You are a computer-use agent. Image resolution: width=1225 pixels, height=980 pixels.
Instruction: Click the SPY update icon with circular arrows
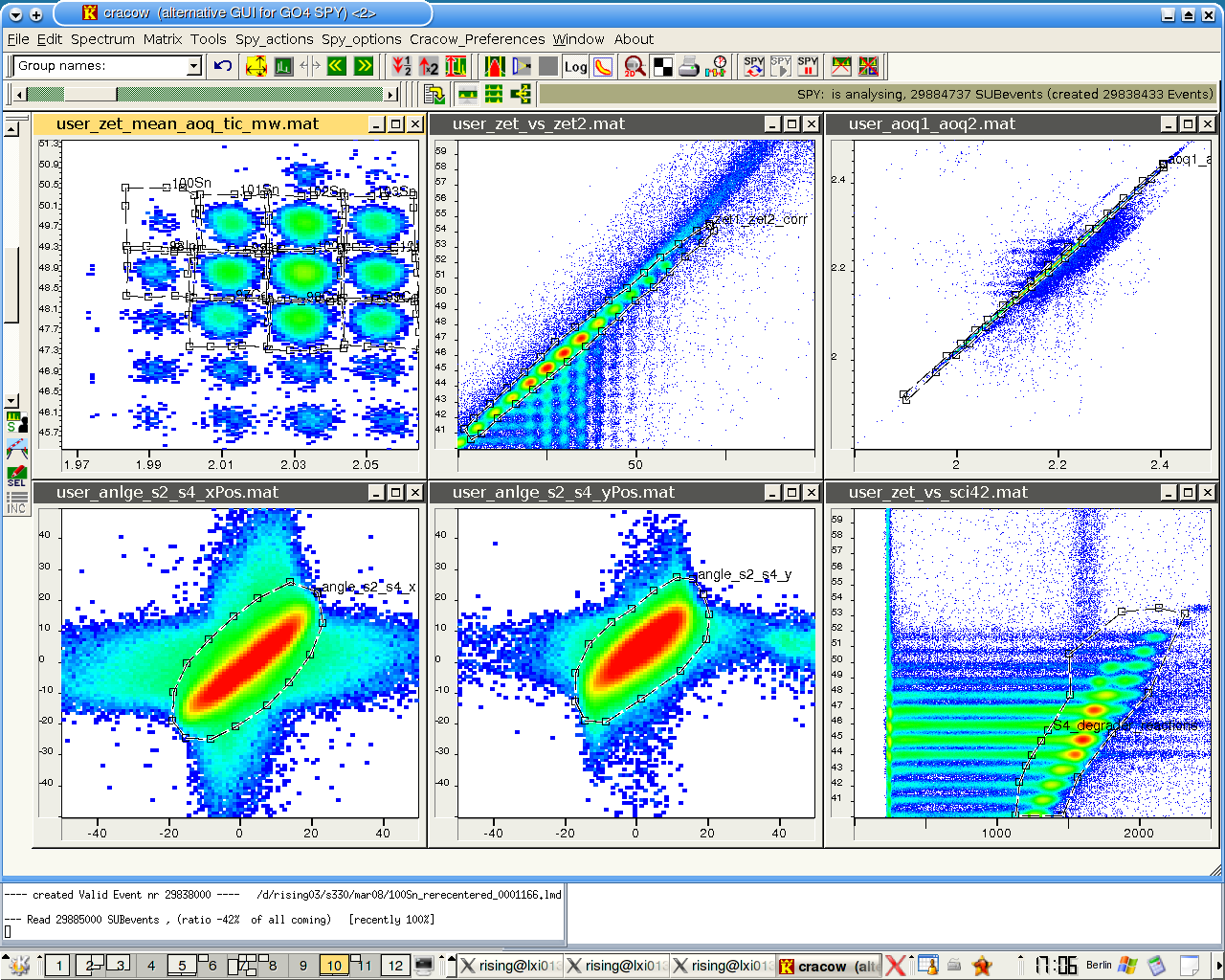point(754,66)
